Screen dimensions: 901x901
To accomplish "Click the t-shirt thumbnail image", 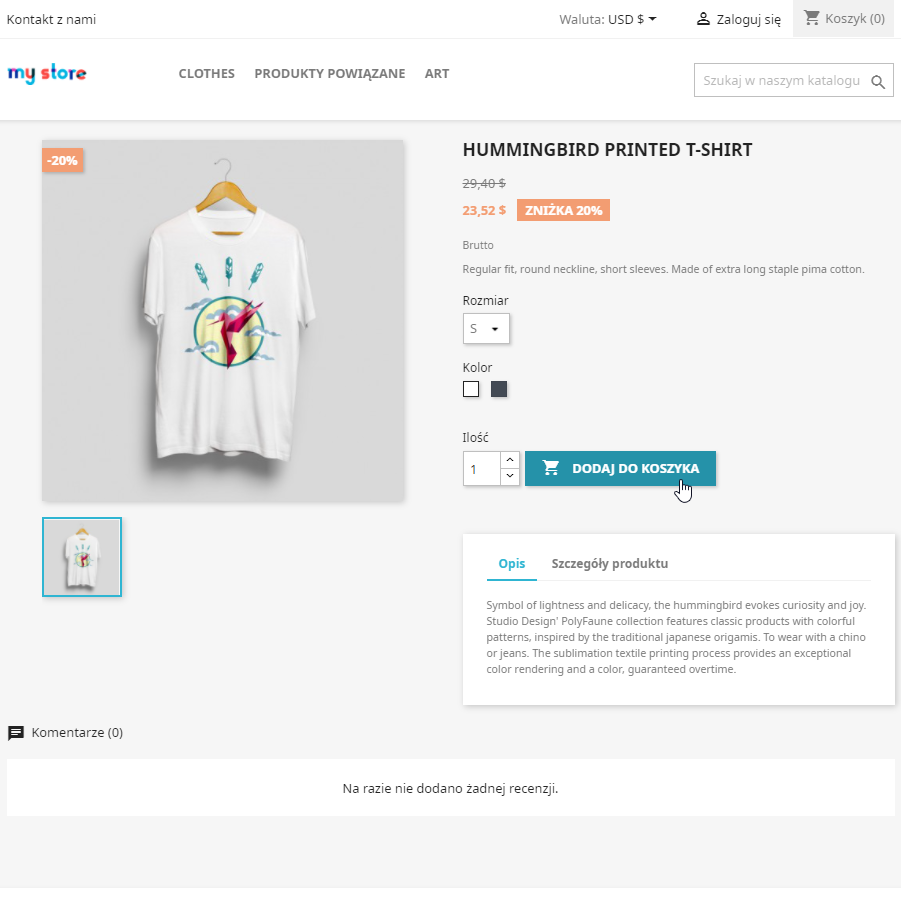I will pos(82,557).
